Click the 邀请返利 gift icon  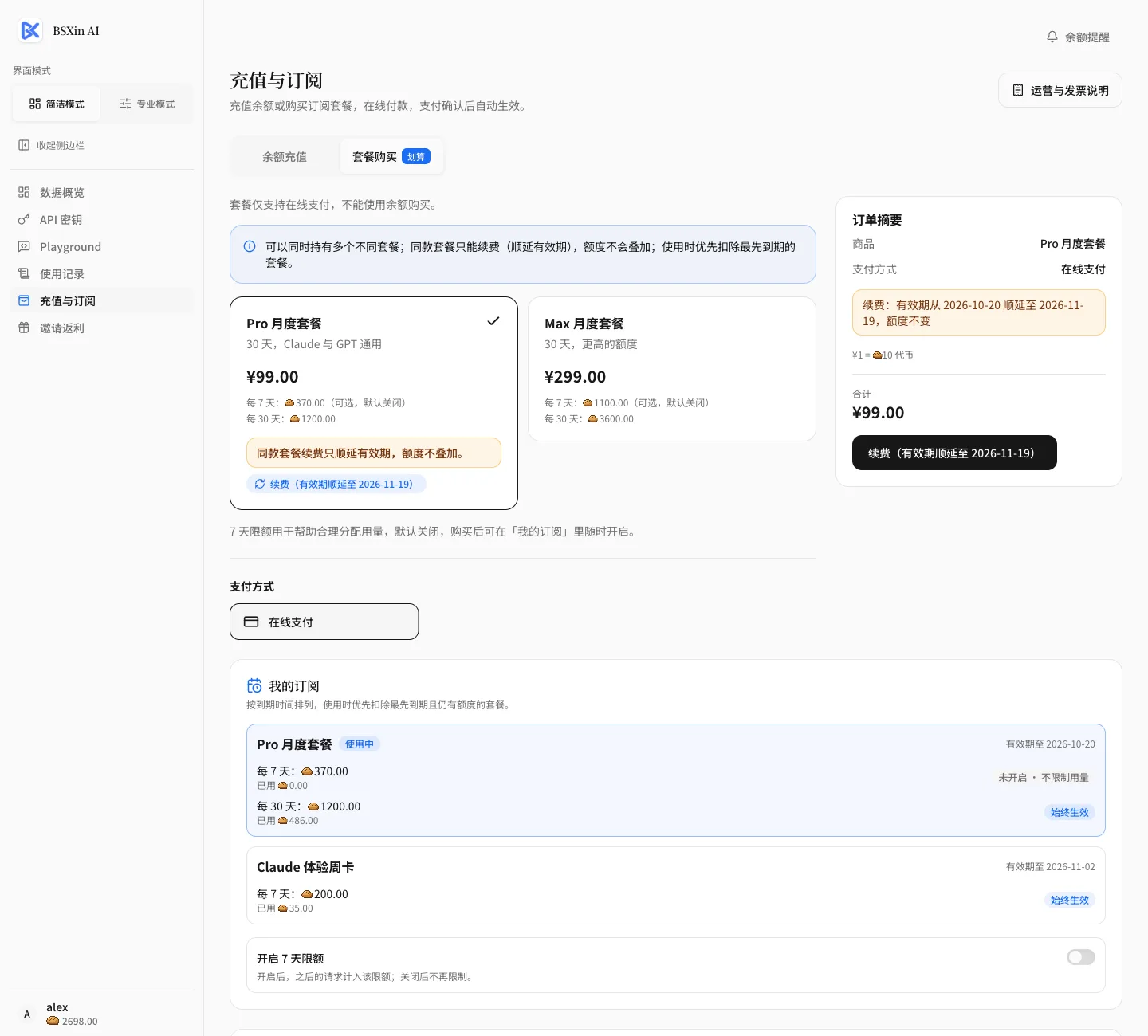pos(24,328)
